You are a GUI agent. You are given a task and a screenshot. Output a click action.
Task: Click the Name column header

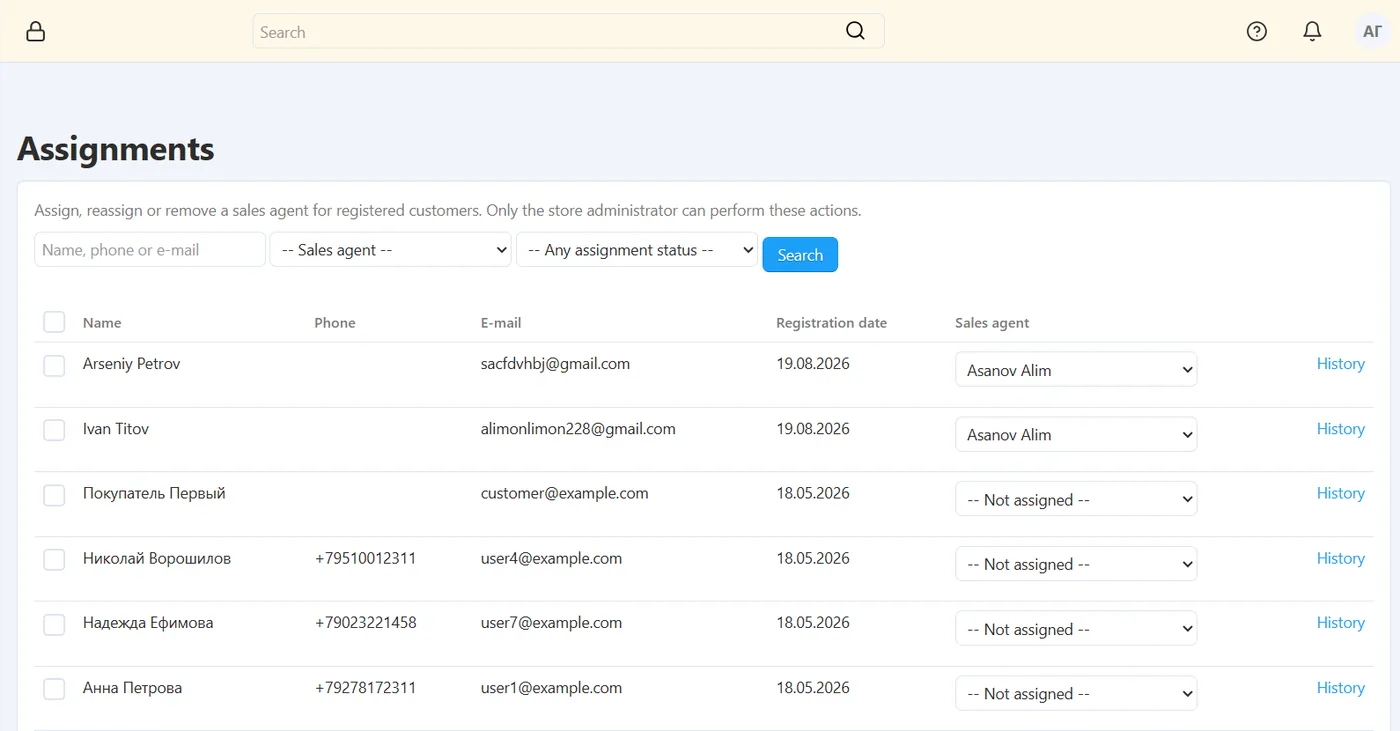[x=102, y=323]
